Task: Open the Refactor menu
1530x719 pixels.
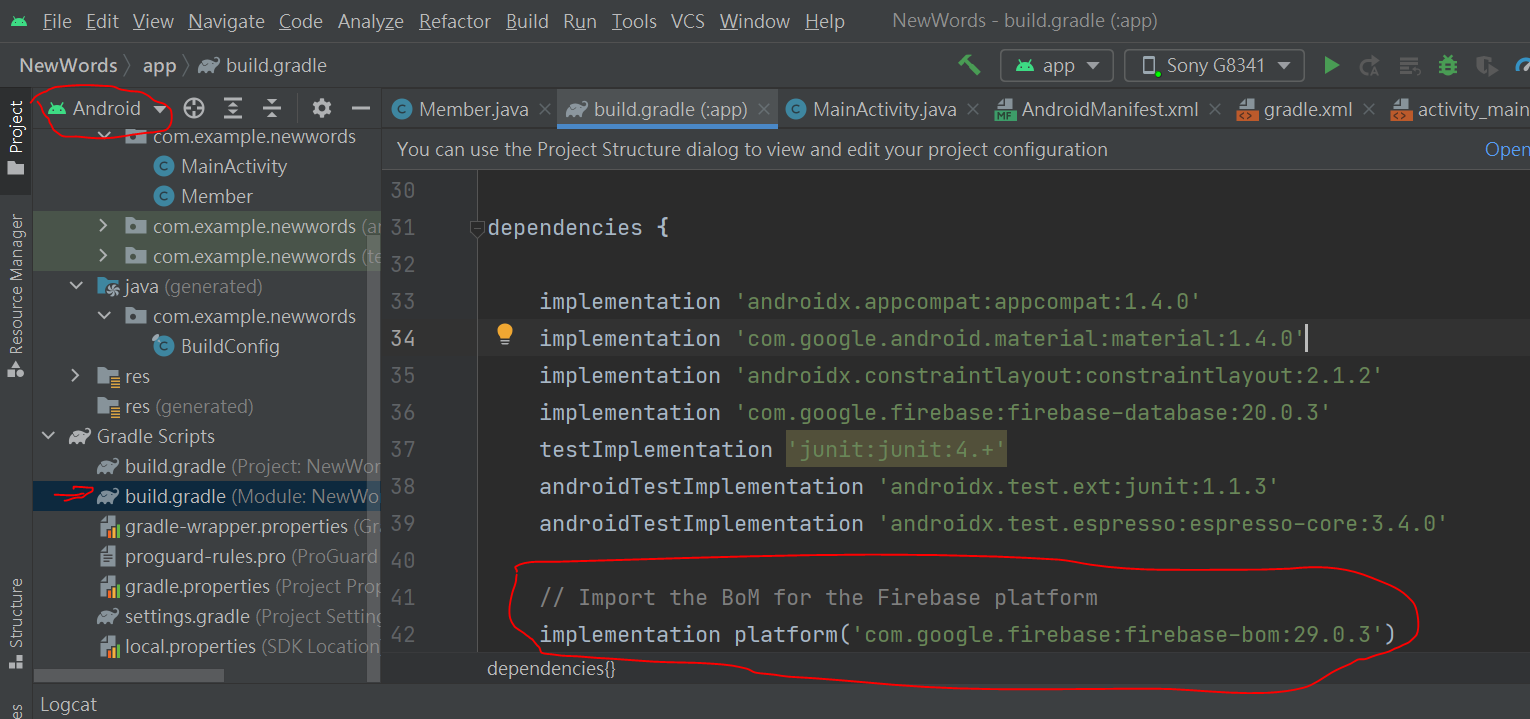Action: [x=455, y=21]
